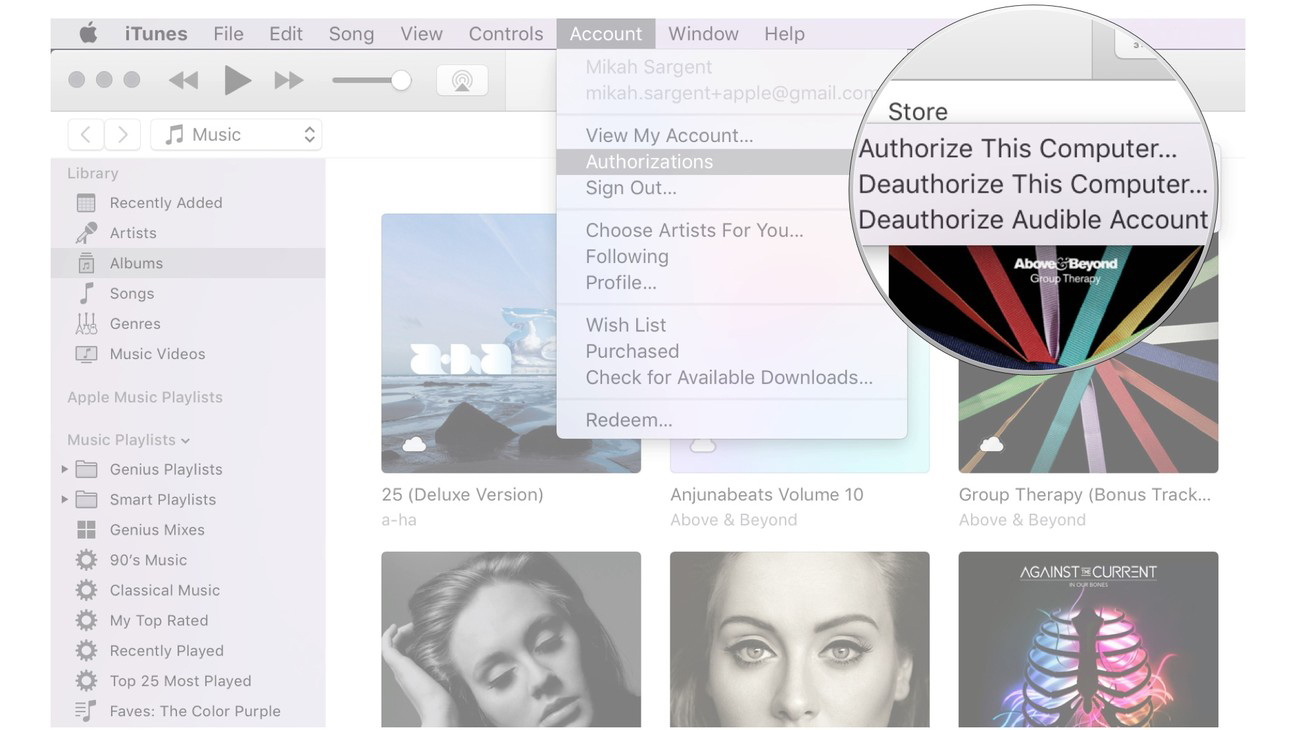Open the Window menu

(x=703, y=33)
